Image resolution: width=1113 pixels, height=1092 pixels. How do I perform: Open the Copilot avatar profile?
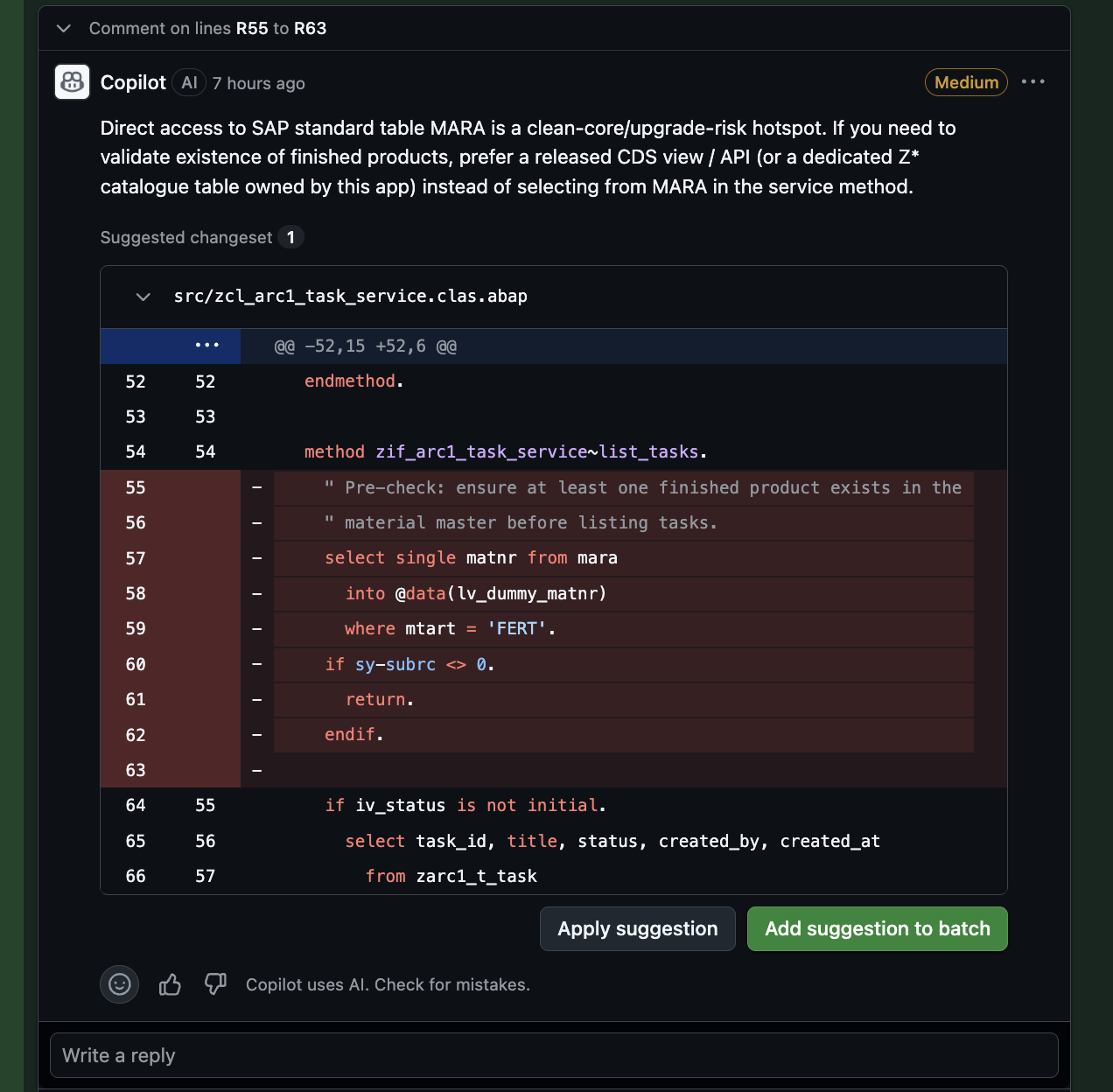tap(73, 82)
